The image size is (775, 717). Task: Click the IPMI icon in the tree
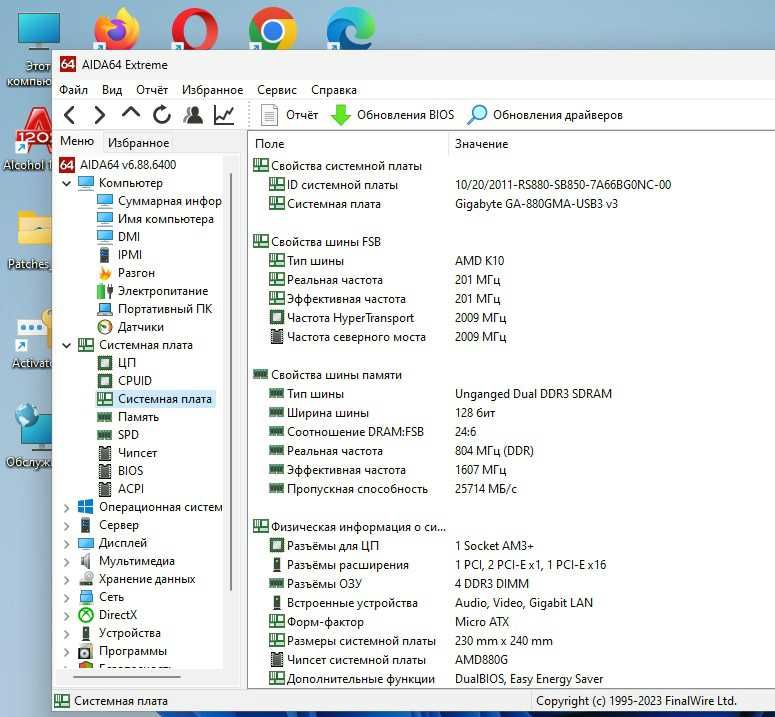(x=105, y=255)
